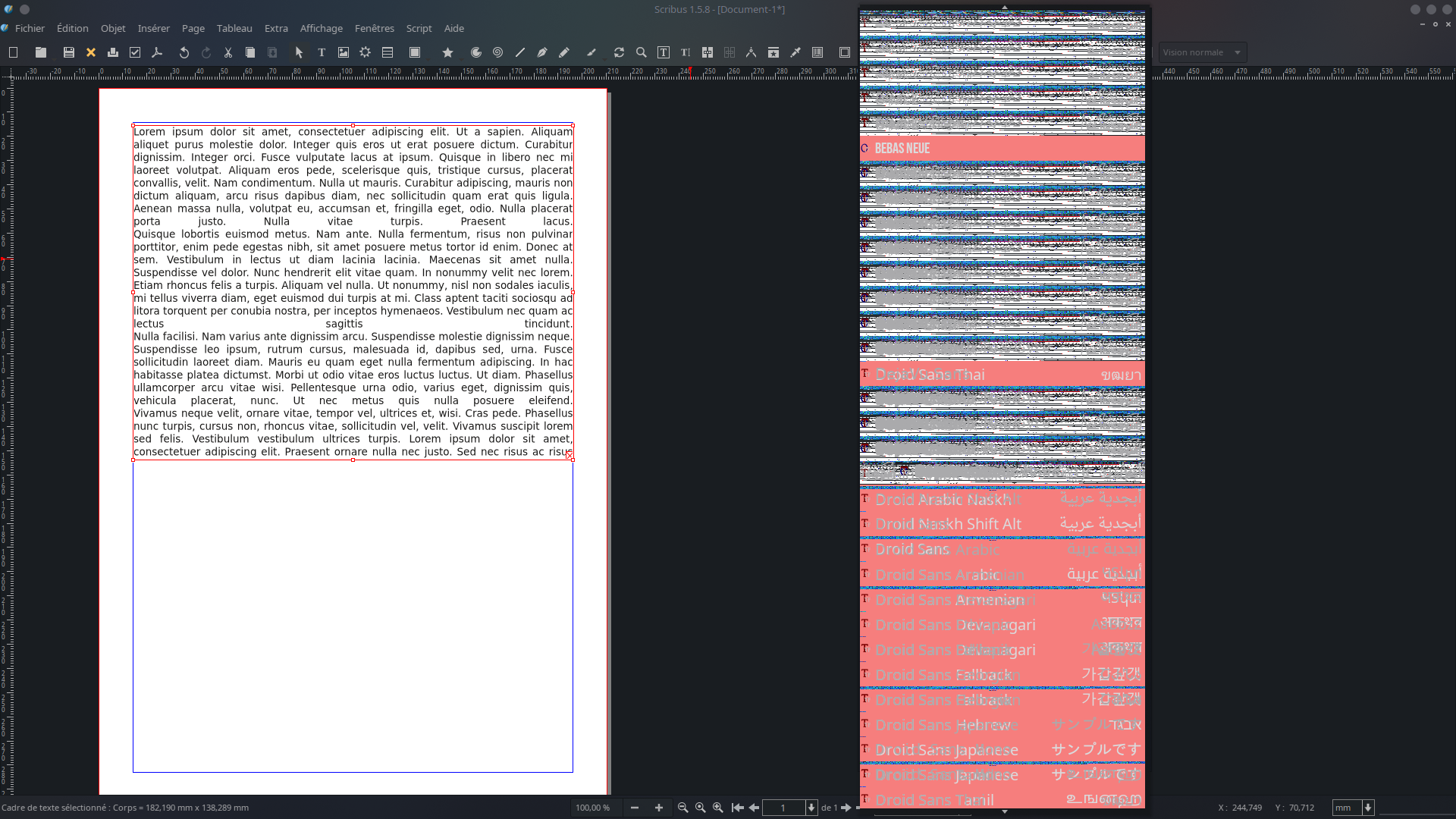1456x819 pixels.
Task: Toggle the Edit Contents of Frame tool
Action: pyautogui.click(x=664, y=52)
